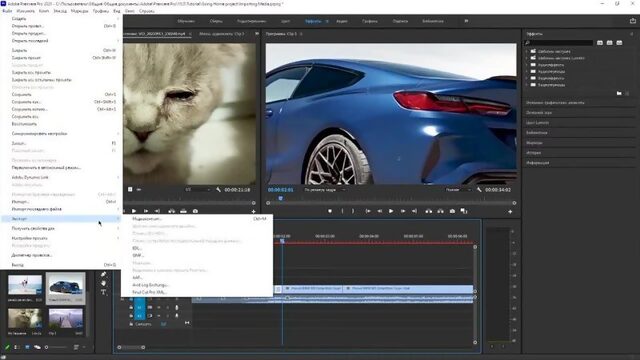Viewport: 640px width, 360px height.
Task: Export a frame from Source monitor
Action: click(195, 211)
